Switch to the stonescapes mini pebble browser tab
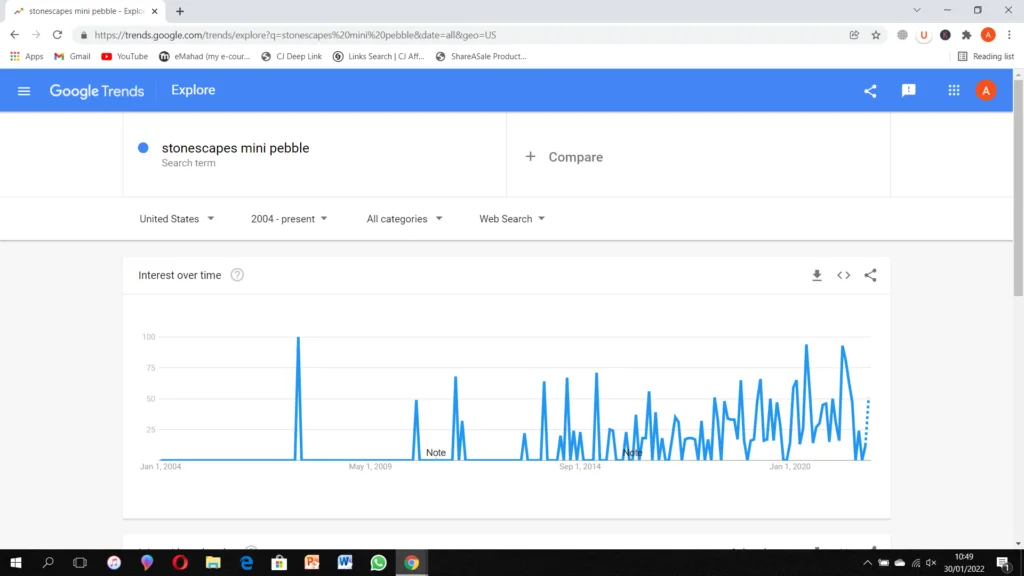The image size is (1024, 576). pyautogui.click(x=86, y=11)
